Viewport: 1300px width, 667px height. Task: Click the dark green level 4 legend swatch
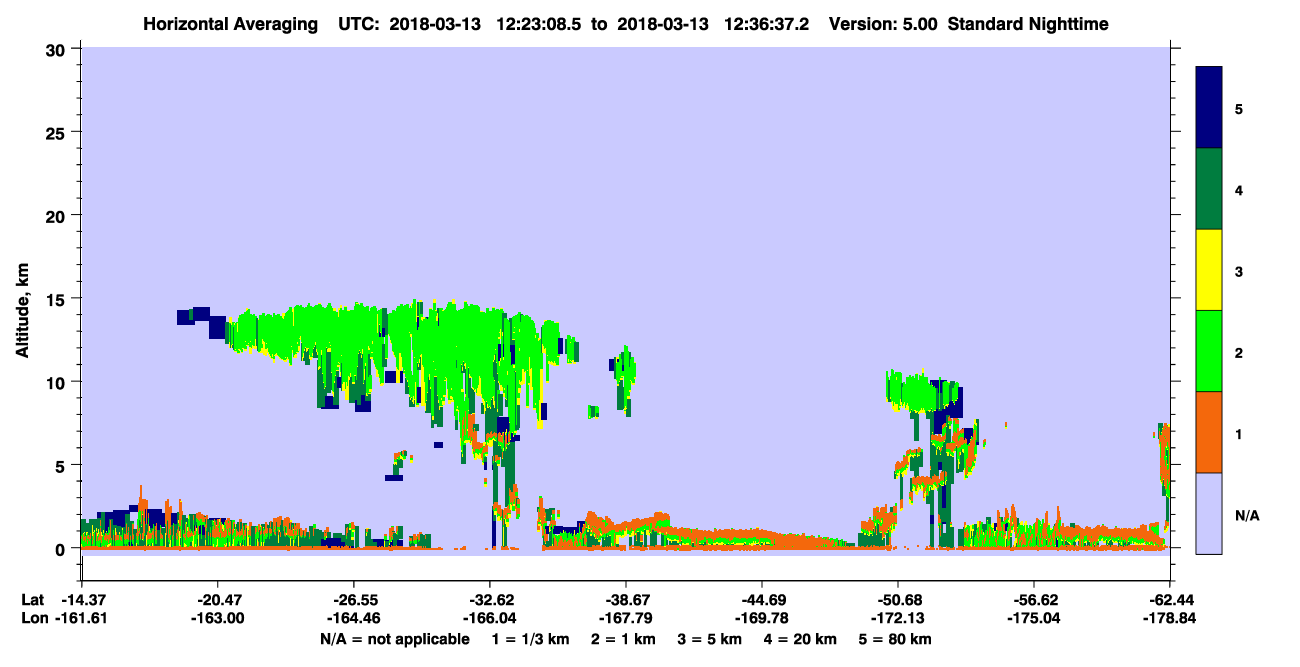(x=1209, y=189)
